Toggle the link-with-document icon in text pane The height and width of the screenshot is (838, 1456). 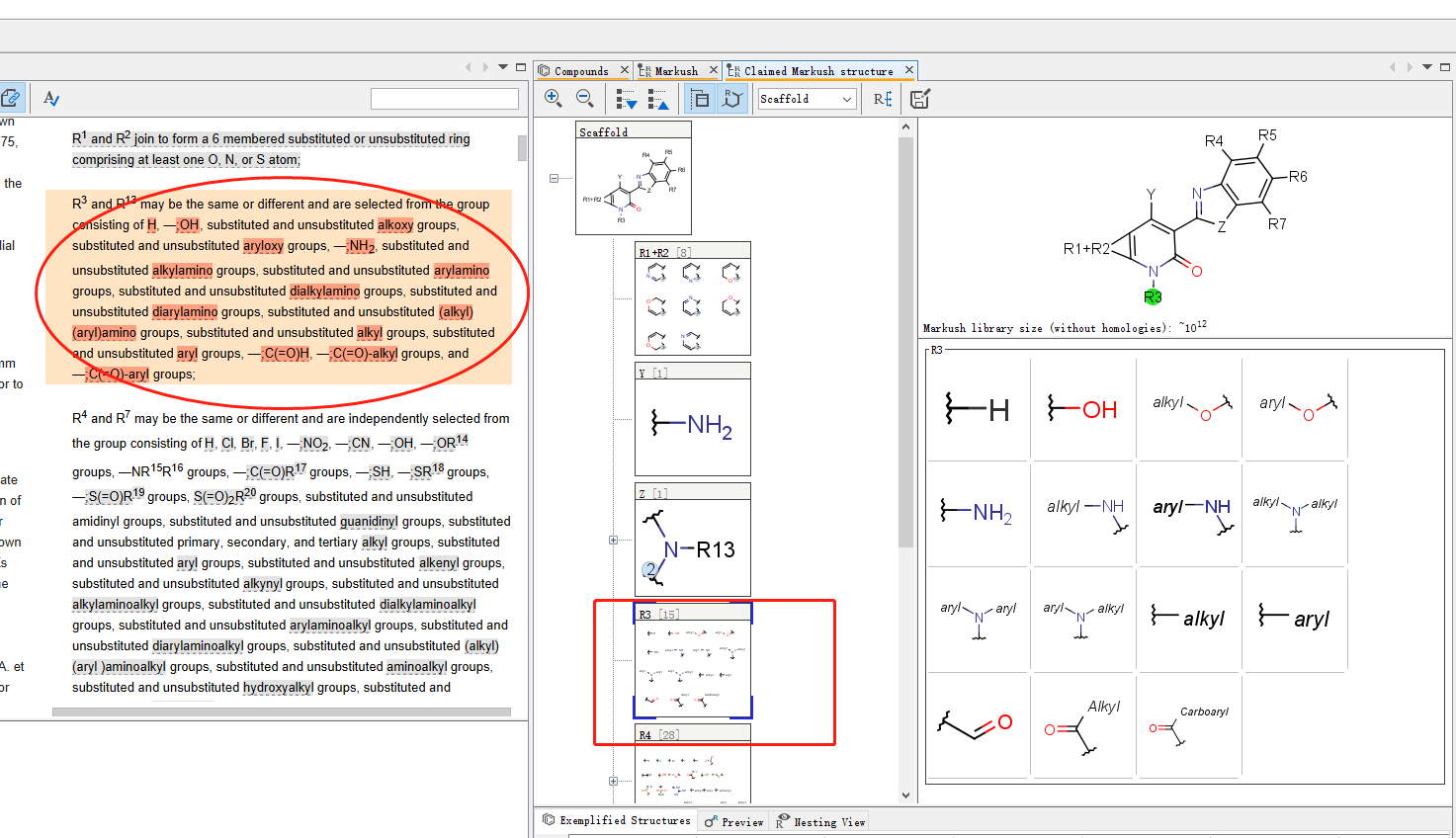(10, 98)
